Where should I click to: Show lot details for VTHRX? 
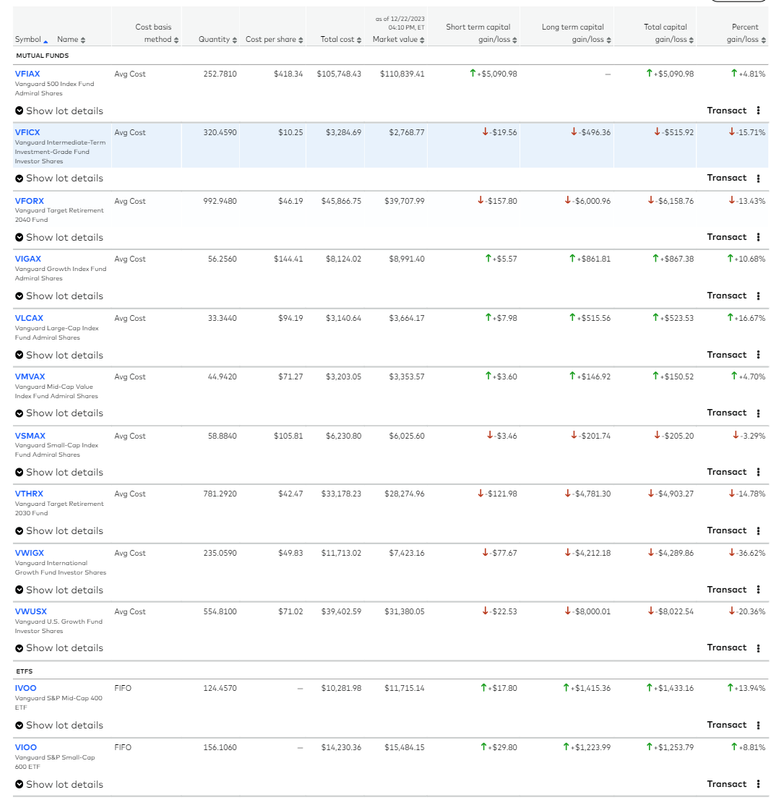click(x=59, y=531)
